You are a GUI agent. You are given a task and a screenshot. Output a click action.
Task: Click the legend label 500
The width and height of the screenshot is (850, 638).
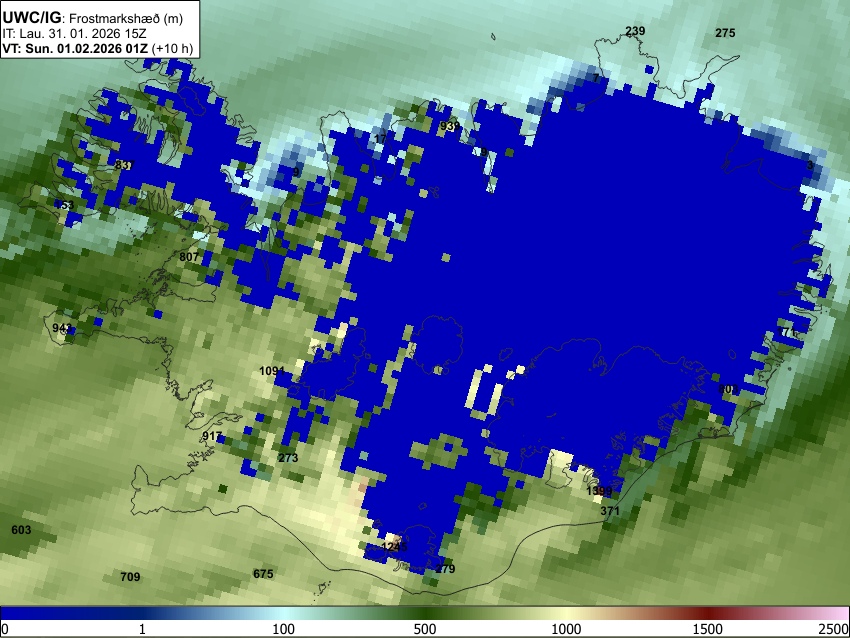[x=424, y=629]
